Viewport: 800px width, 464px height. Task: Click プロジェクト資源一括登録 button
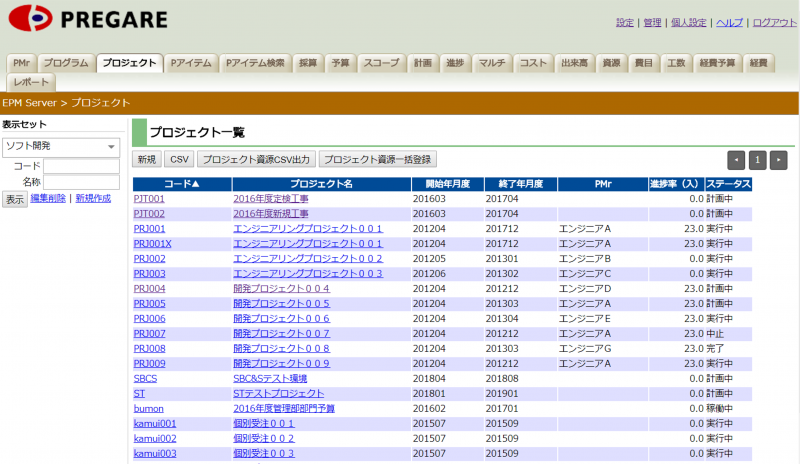coord(378,159)
